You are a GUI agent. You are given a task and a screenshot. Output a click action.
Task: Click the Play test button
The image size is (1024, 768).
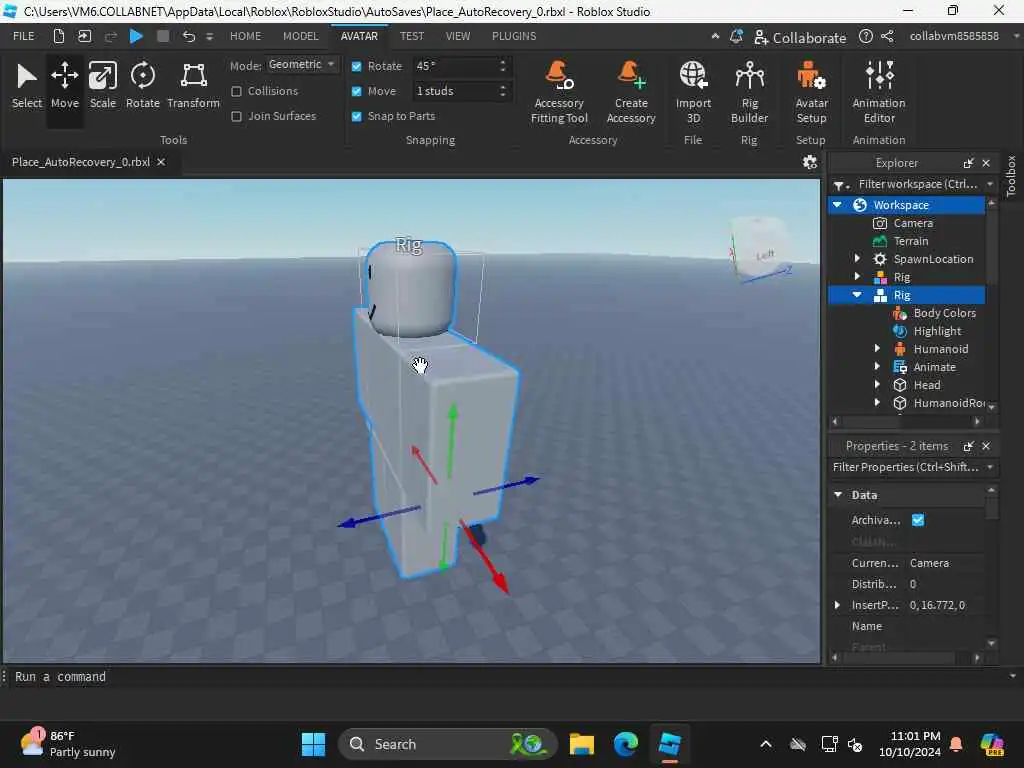(x=136, y=36)
